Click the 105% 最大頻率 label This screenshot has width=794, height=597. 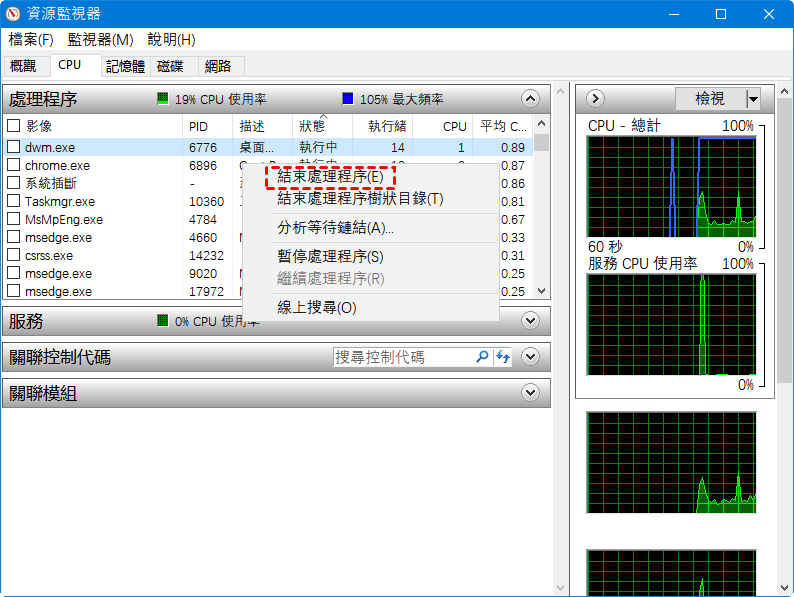pos(402,99)
